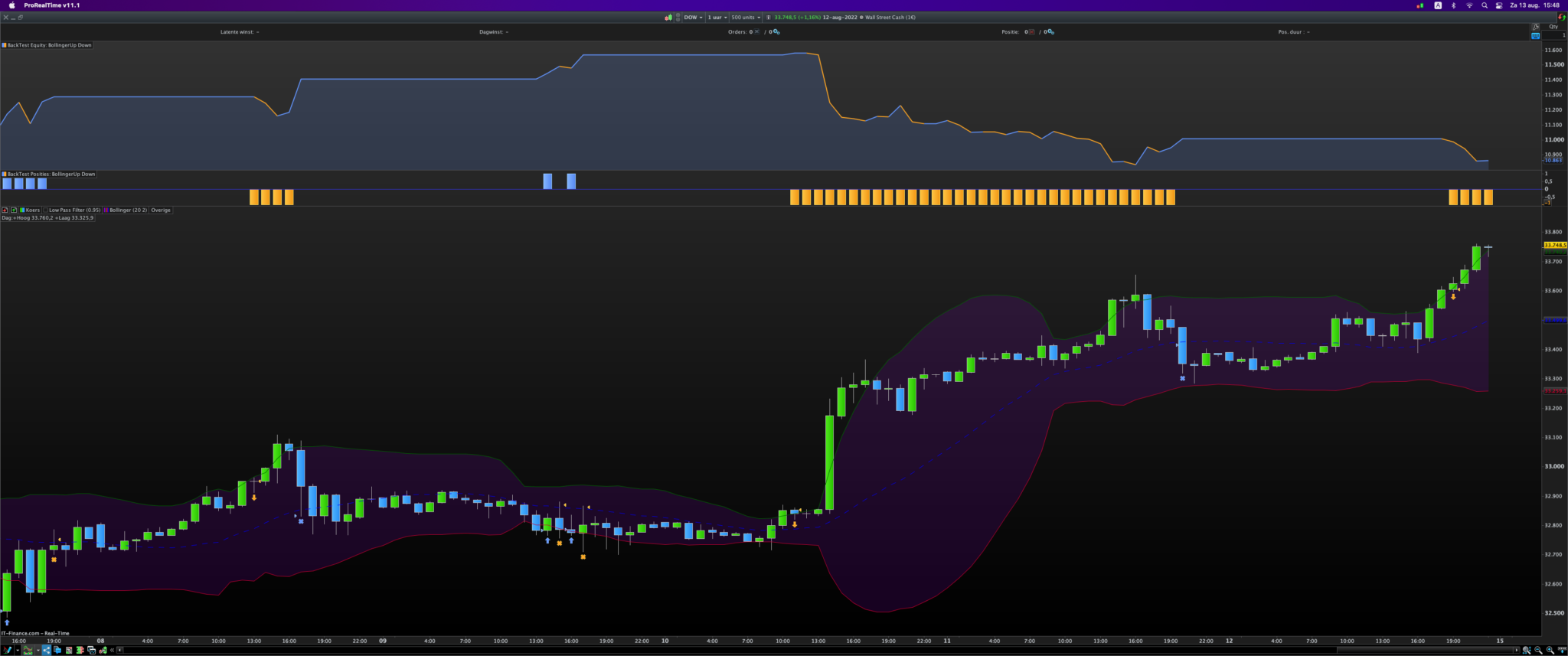Open the green-red order book icon
The height and width of the screenshot is (656, 1568).
80,650
